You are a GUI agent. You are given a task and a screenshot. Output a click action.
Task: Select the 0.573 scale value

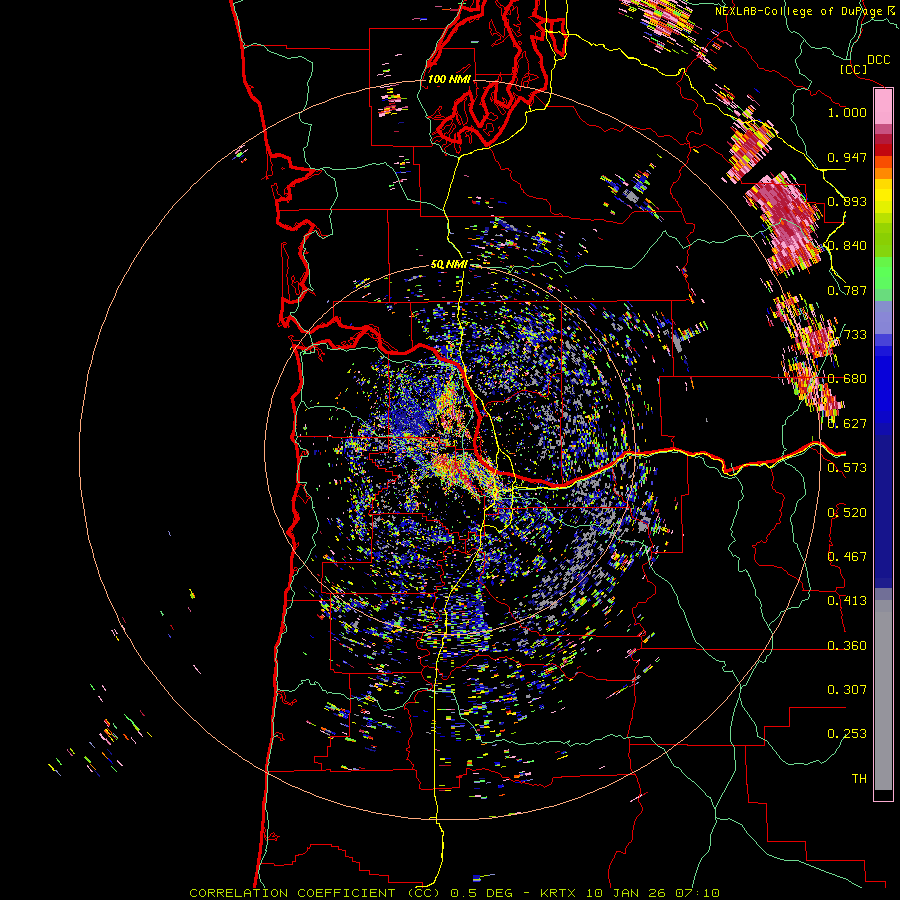pos(847,467)
